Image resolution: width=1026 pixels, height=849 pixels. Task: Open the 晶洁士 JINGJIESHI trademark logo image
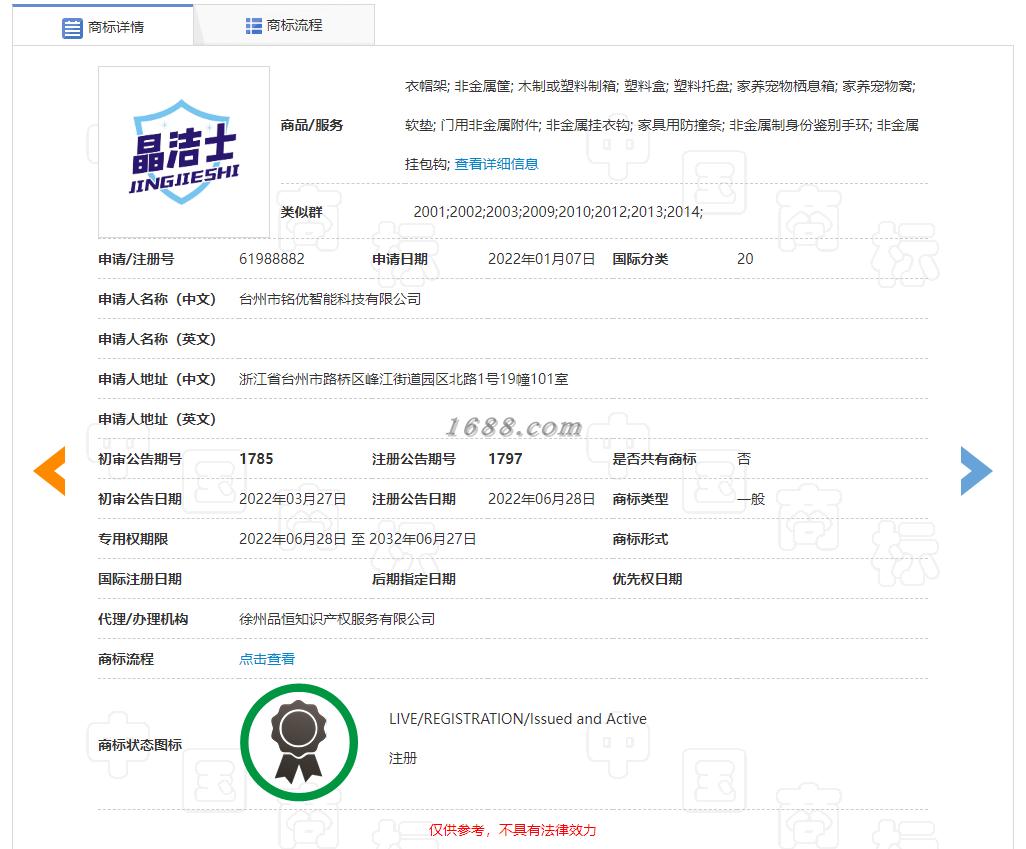tap(184, 152)
